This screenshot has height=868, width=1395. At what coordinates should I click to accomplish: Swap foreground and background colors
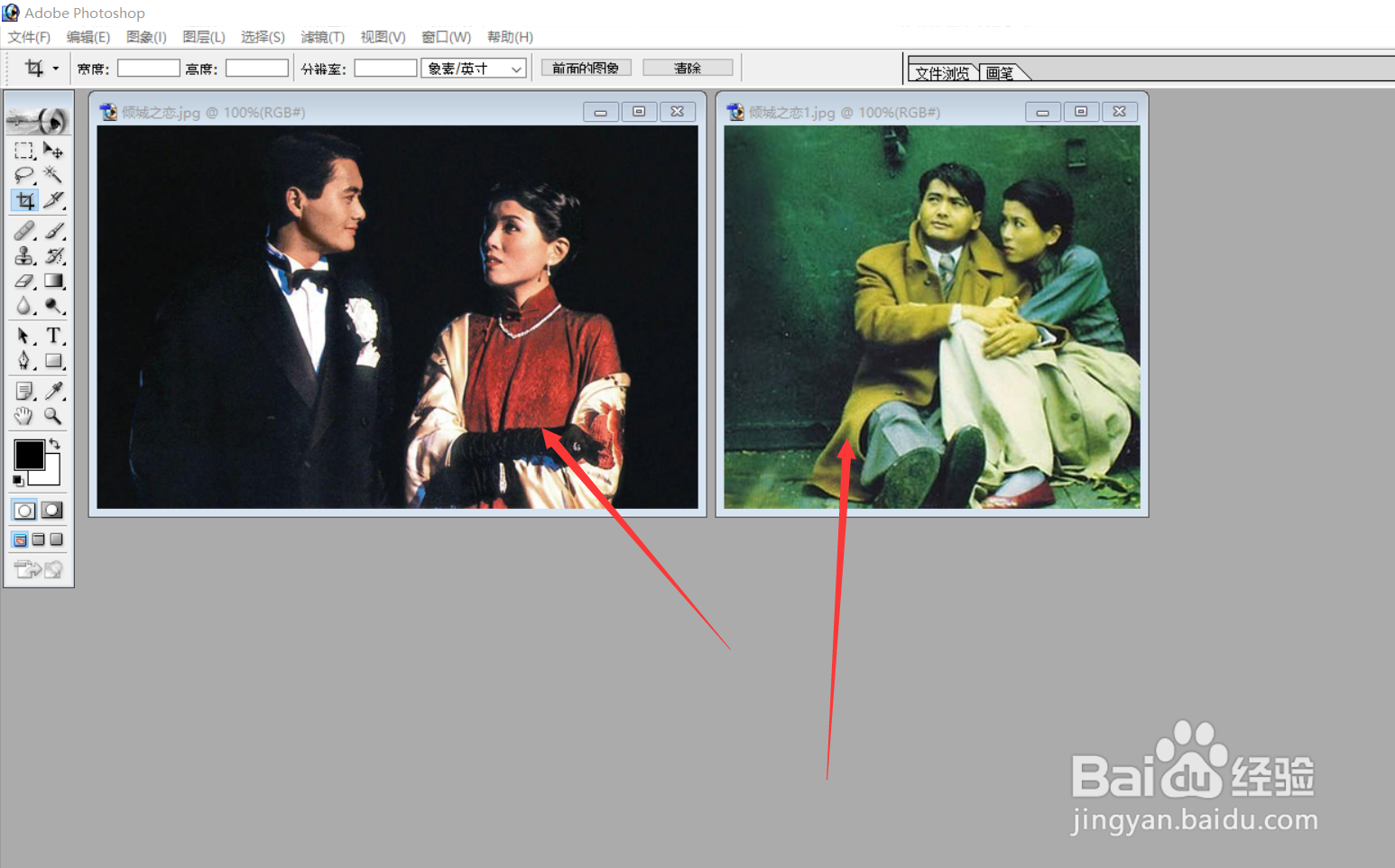55,443
